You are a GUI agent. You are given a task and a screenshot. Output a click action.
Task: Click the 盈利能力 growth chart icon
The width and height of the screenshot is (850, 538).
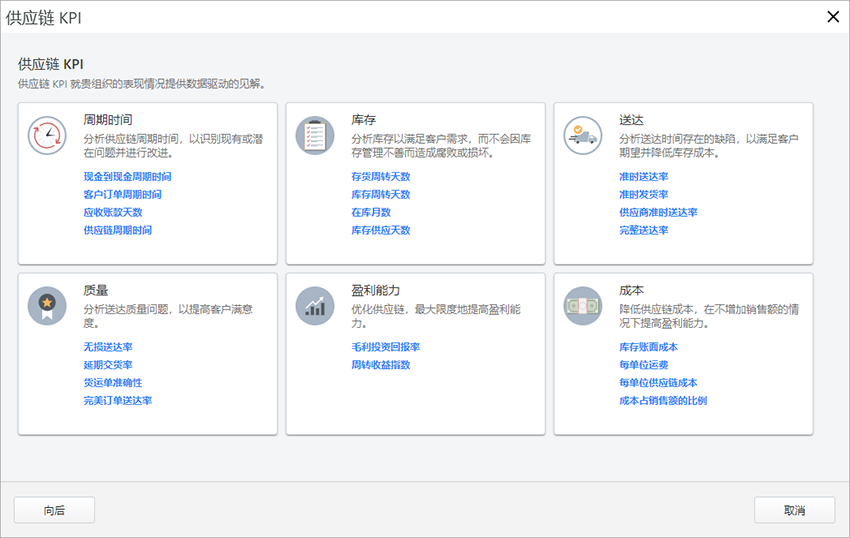pyautogui.click(x=315, y=305)
